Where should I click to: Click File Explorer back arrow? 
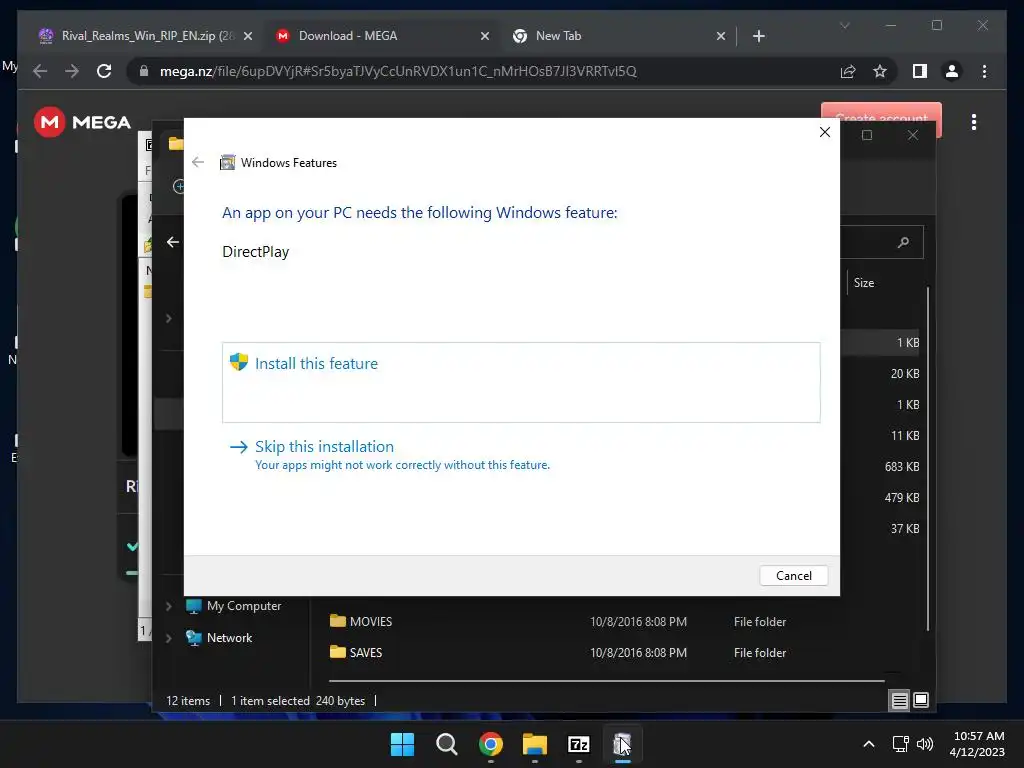click(x=172, y=242)
